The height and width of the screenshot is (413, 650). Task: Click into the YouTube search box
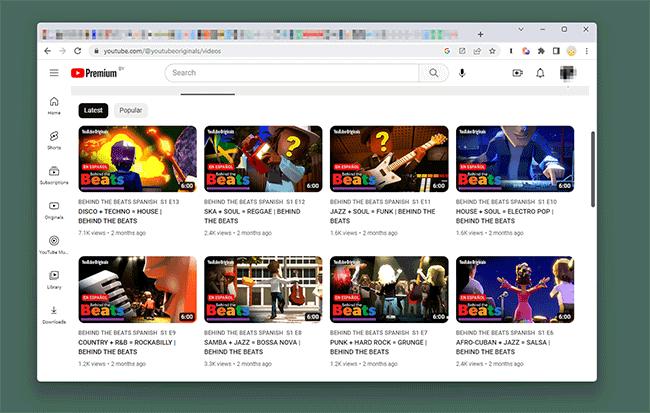click(290, 73)
